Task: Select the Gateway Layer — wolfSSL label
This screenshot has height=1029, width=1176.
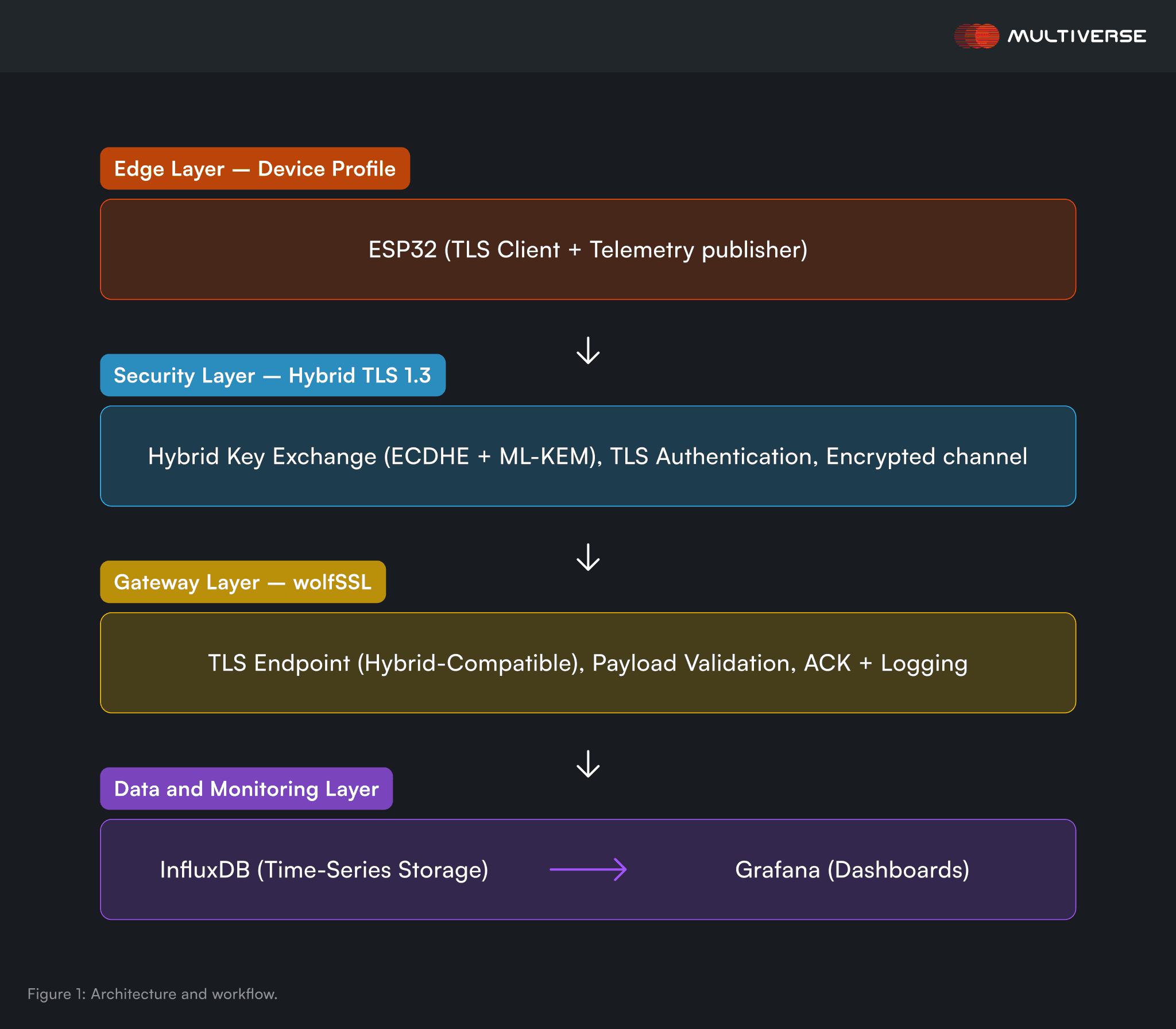Action: (243, 582)
